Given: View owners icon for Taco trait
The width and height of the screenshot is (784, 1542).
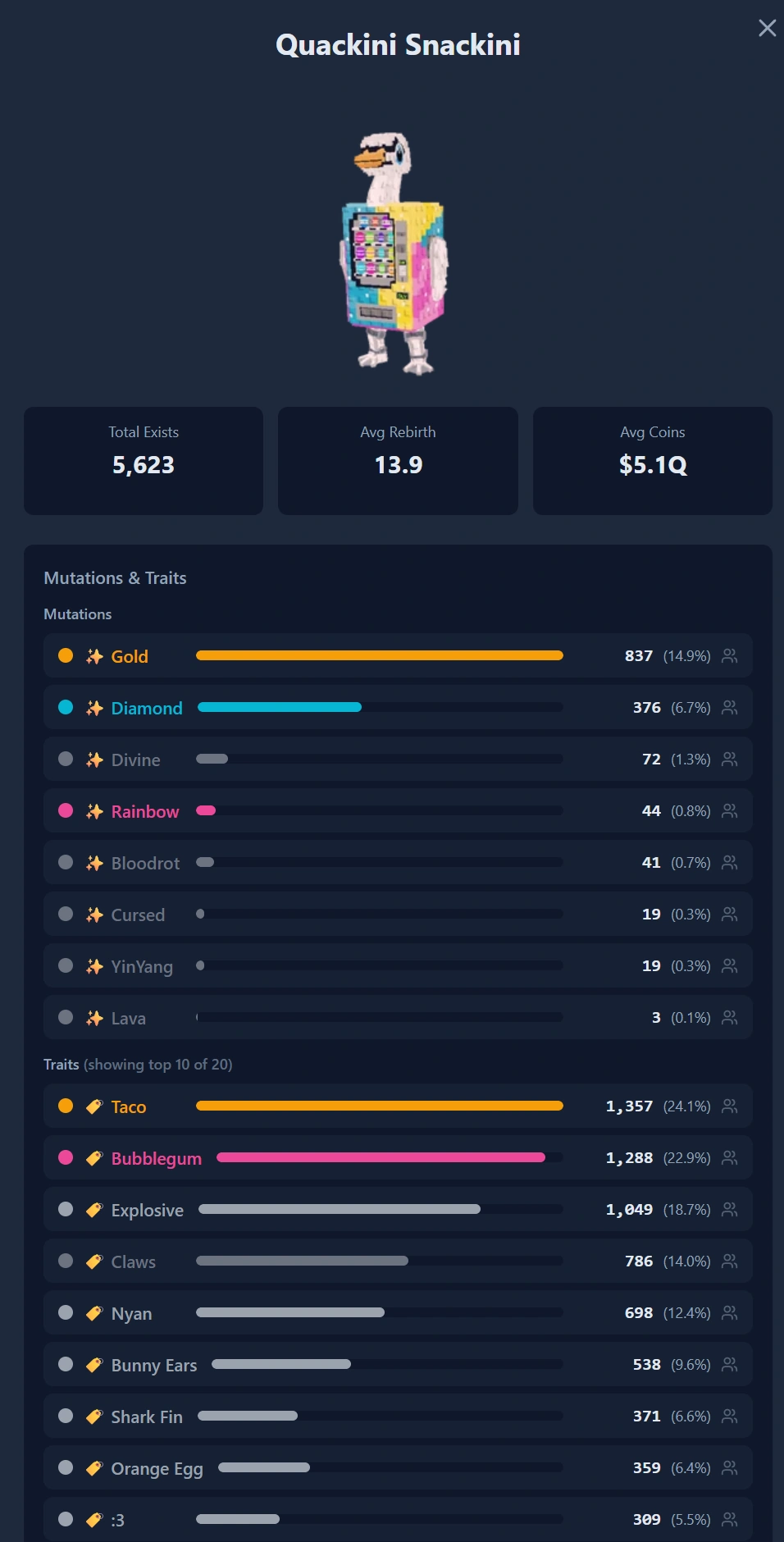Looking at the screenshot, I should click(729, 1106).
